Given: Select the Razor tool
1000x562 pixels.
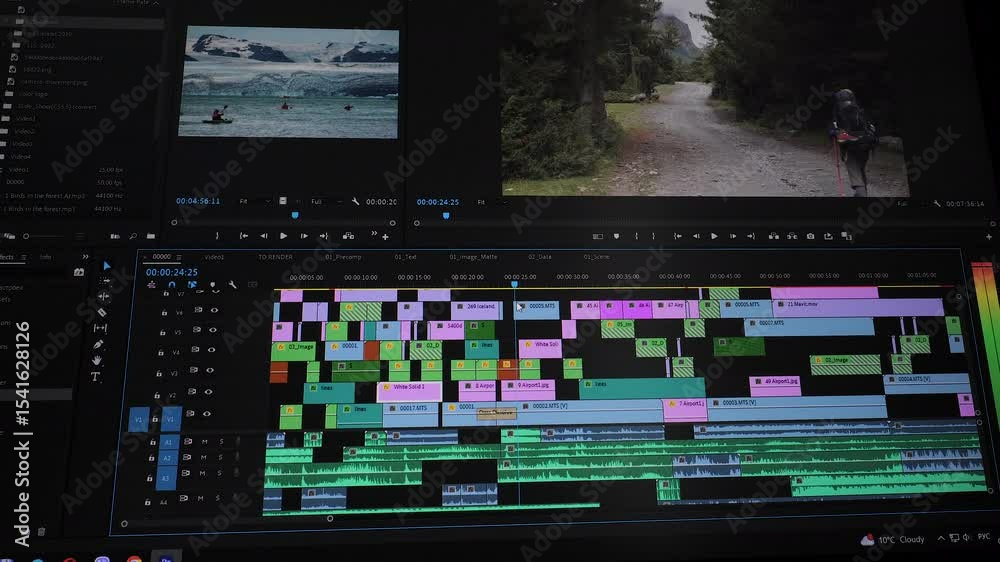Looking at the screenshot, I should [102, 312].
